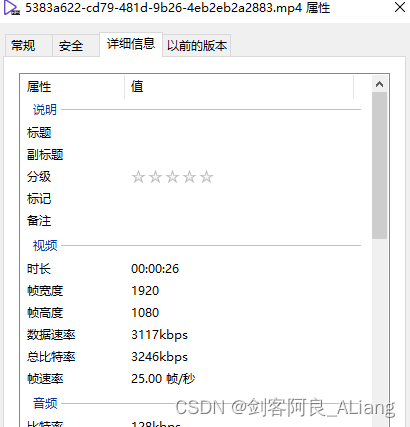Click the vertical scrollbar thumb
Screen dimensions: 410x427
pos(379,165)
